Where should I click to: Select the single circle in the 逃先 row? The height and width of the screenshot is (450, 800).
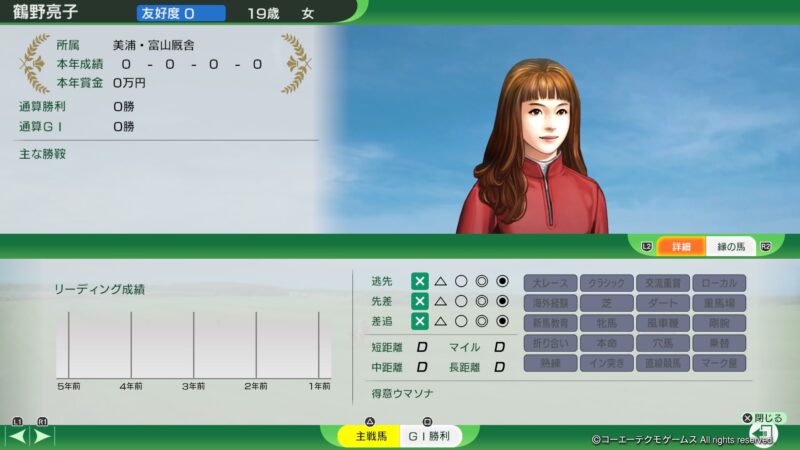point(461,281)
